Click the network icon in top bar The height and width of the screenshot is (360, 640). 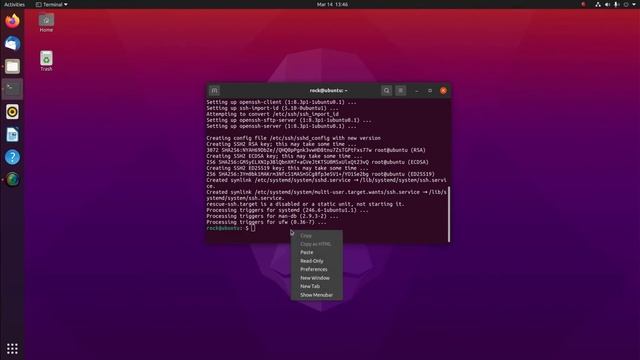[x=598, y=4]
